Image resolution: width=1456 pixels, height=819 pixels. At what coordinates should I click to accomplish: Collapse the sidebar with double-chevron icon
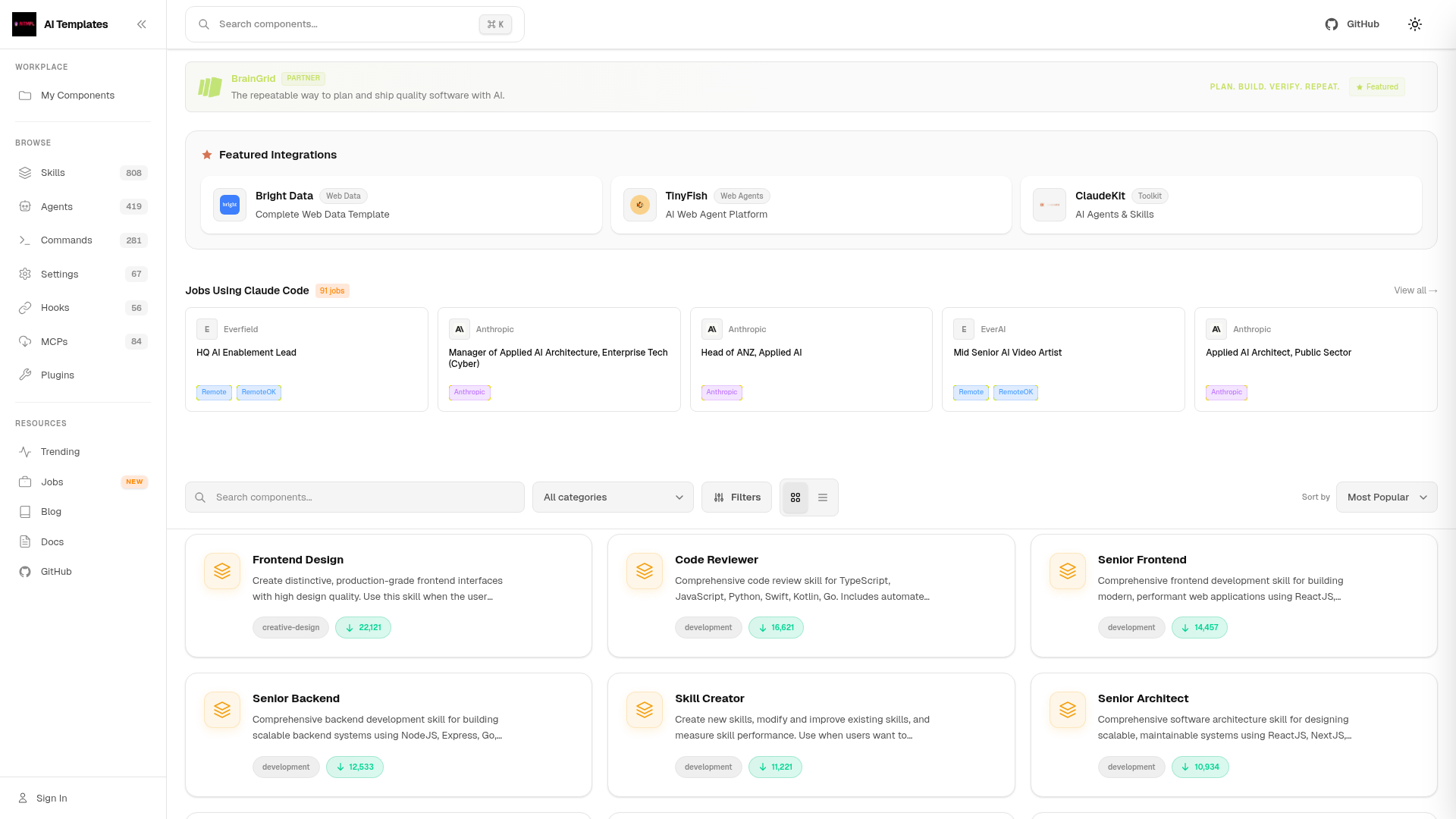point(142,24)
